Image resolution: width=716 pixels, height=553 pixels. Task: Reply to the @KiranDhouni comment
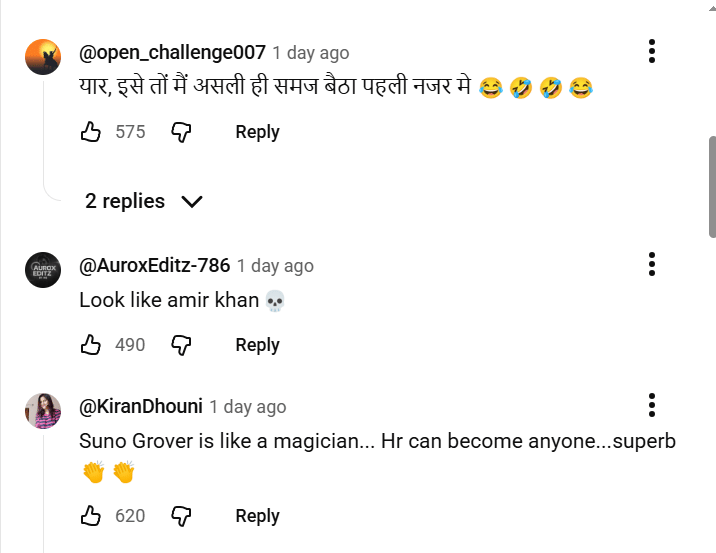pos(257,515)
